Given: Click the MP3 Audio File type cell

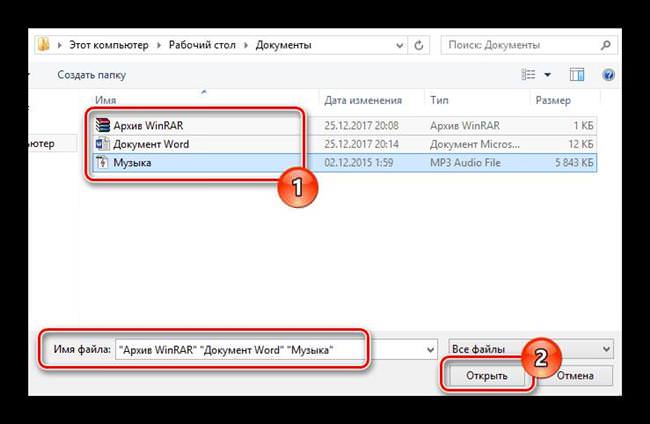Looking at the screenshot, I should pos(465,162).
